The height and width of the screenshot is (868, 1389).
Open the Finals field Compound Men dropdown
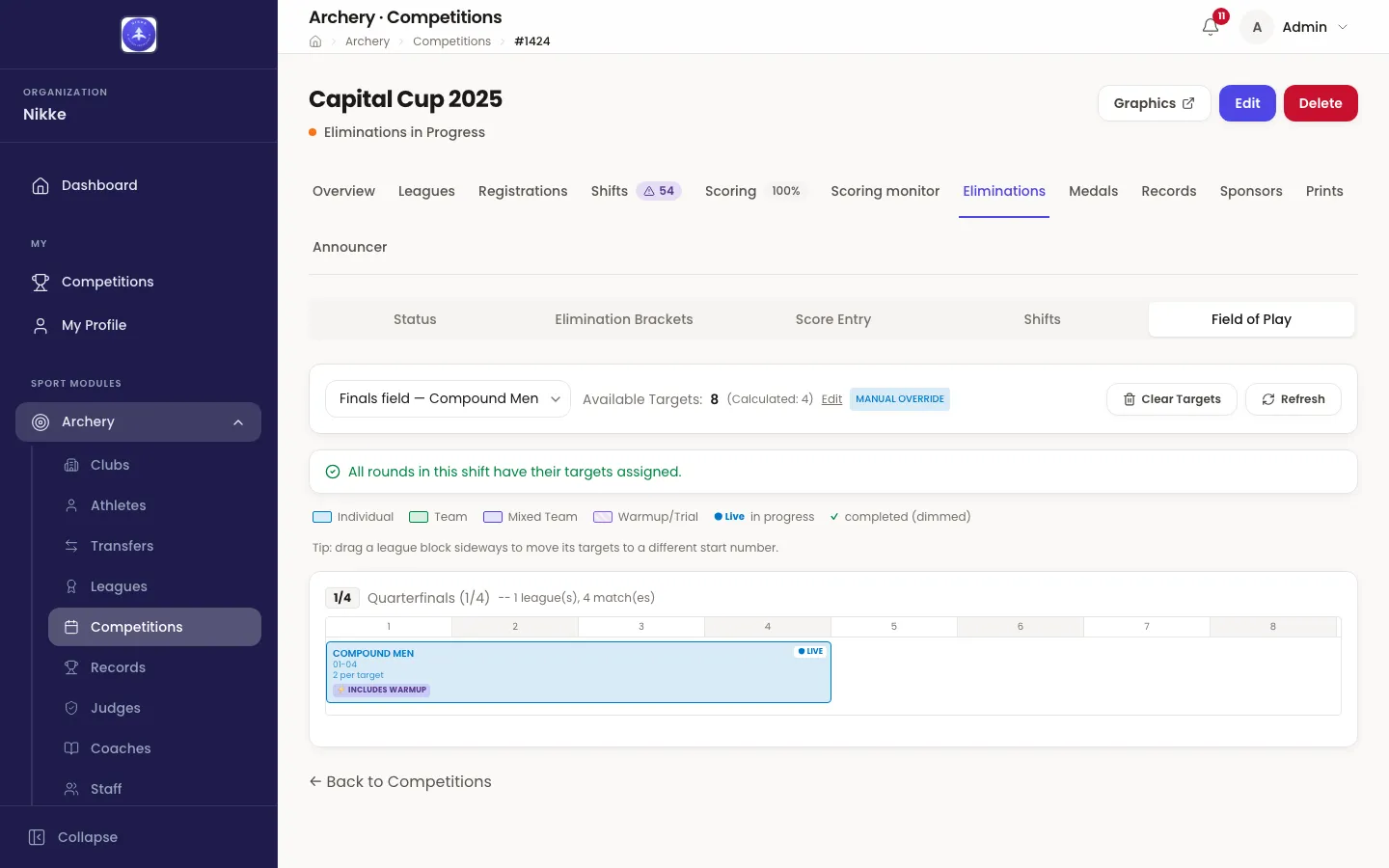tap(448, 398)
